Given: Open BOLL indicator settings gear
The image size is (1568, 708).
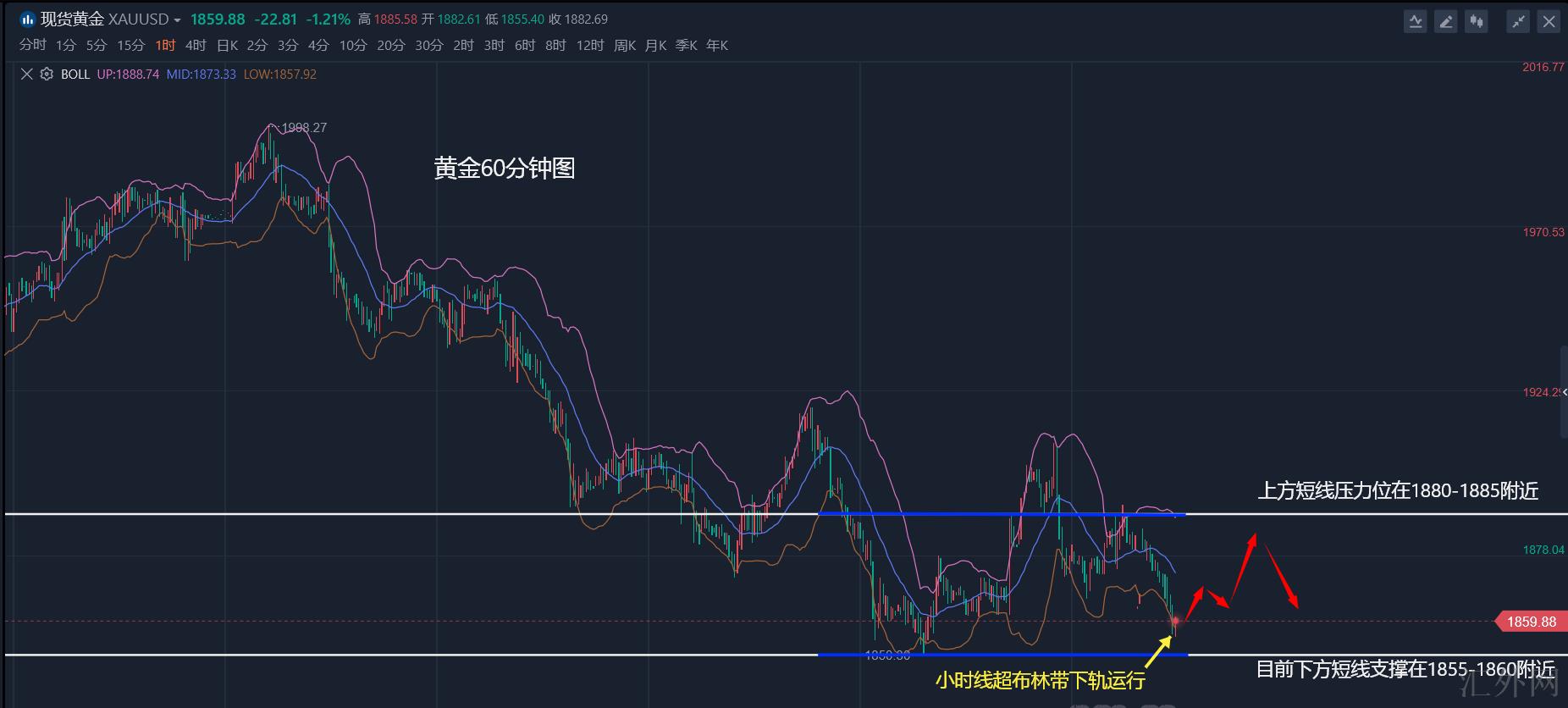Looking at the screenshot, I should click(x=47, y=75).
